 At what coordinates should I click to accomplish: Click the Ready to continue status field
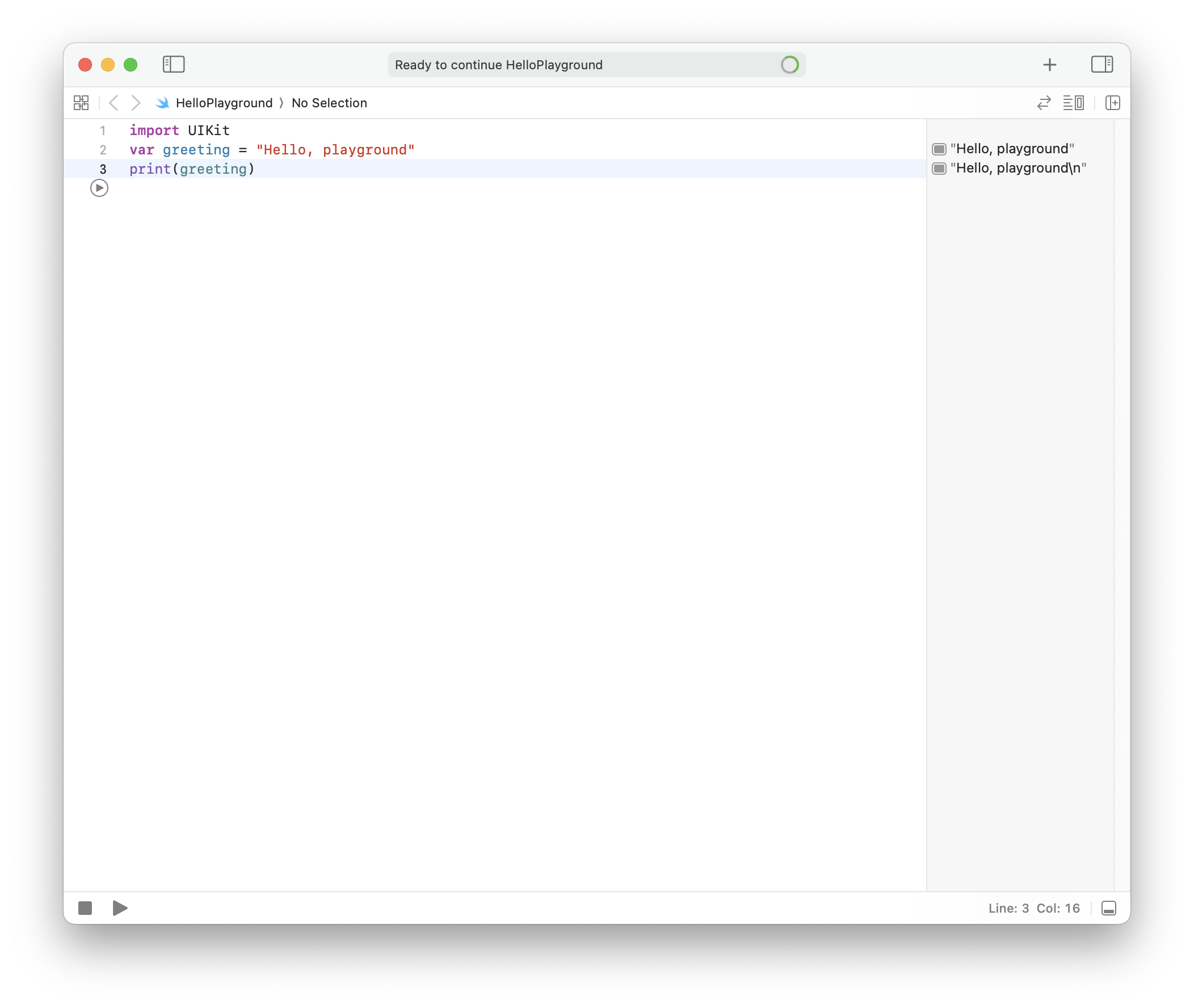[571, 65]
